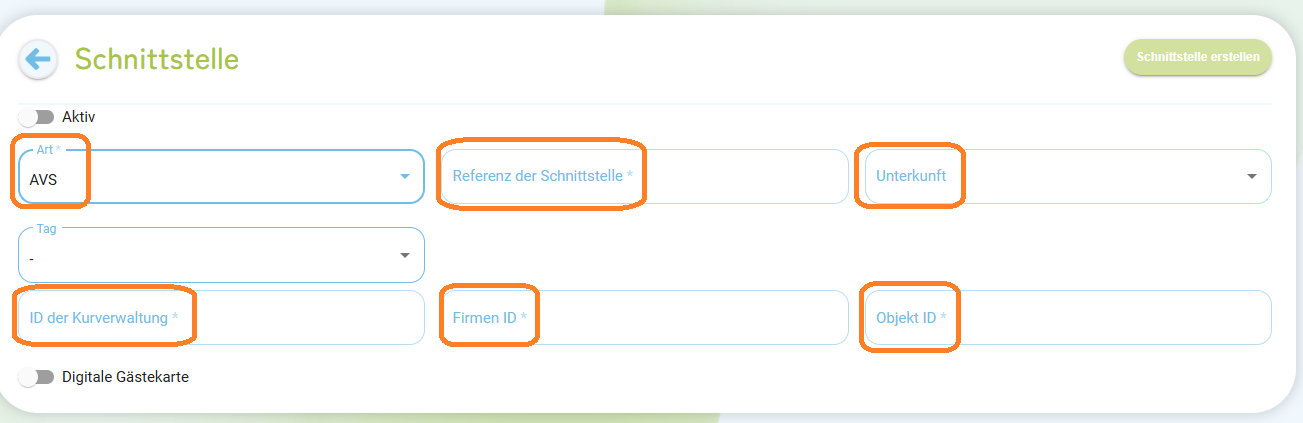Click the Schnittstelle page heading

157,59
